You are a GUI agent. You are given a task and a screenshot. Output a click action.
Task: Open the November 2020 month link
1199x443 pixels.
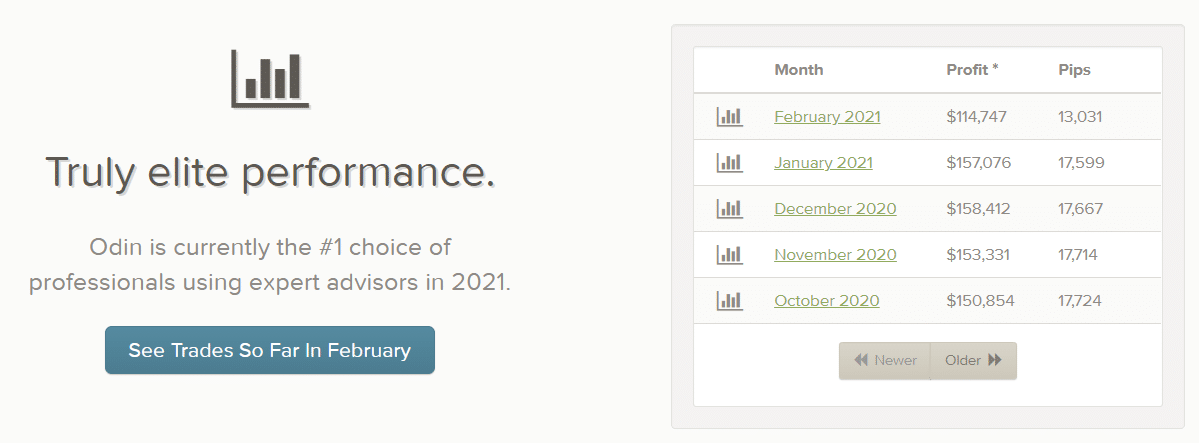[x=835, y=255]
